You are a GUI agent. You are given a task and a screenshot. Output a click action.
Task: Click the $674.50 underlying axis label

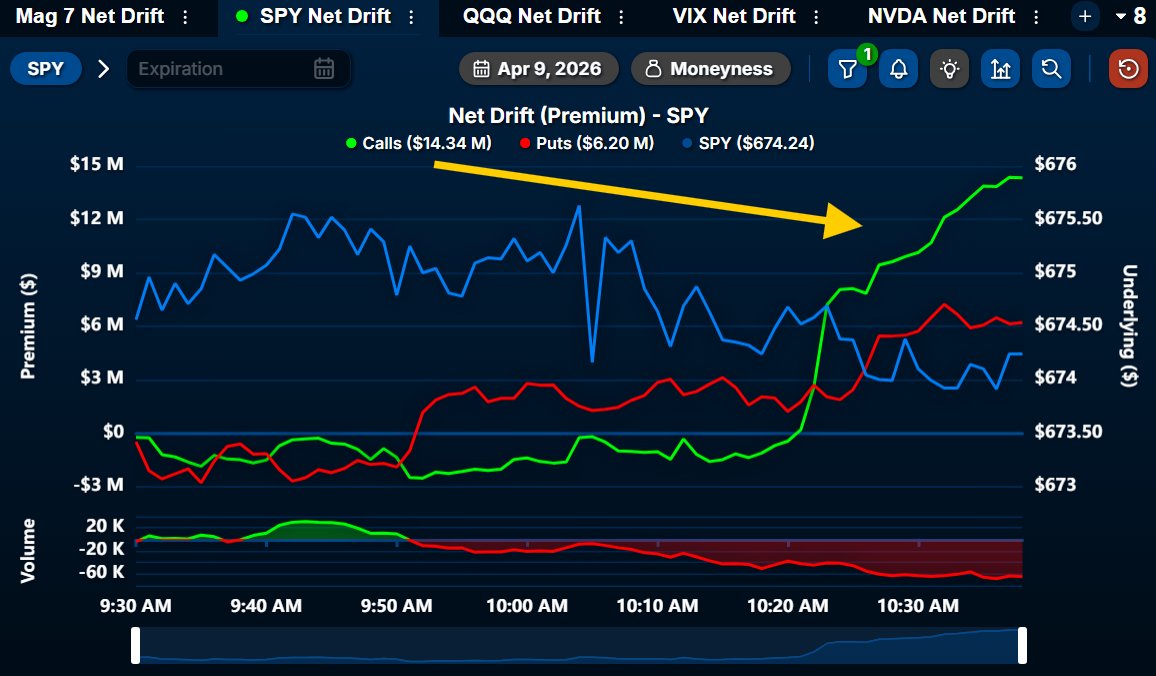(x=1068, y=324)
